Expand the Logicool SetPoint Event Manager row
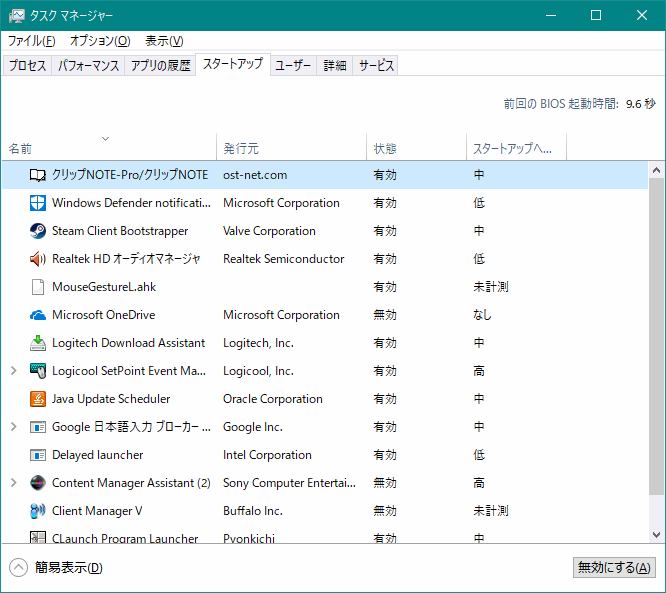 tap(14, 371)
